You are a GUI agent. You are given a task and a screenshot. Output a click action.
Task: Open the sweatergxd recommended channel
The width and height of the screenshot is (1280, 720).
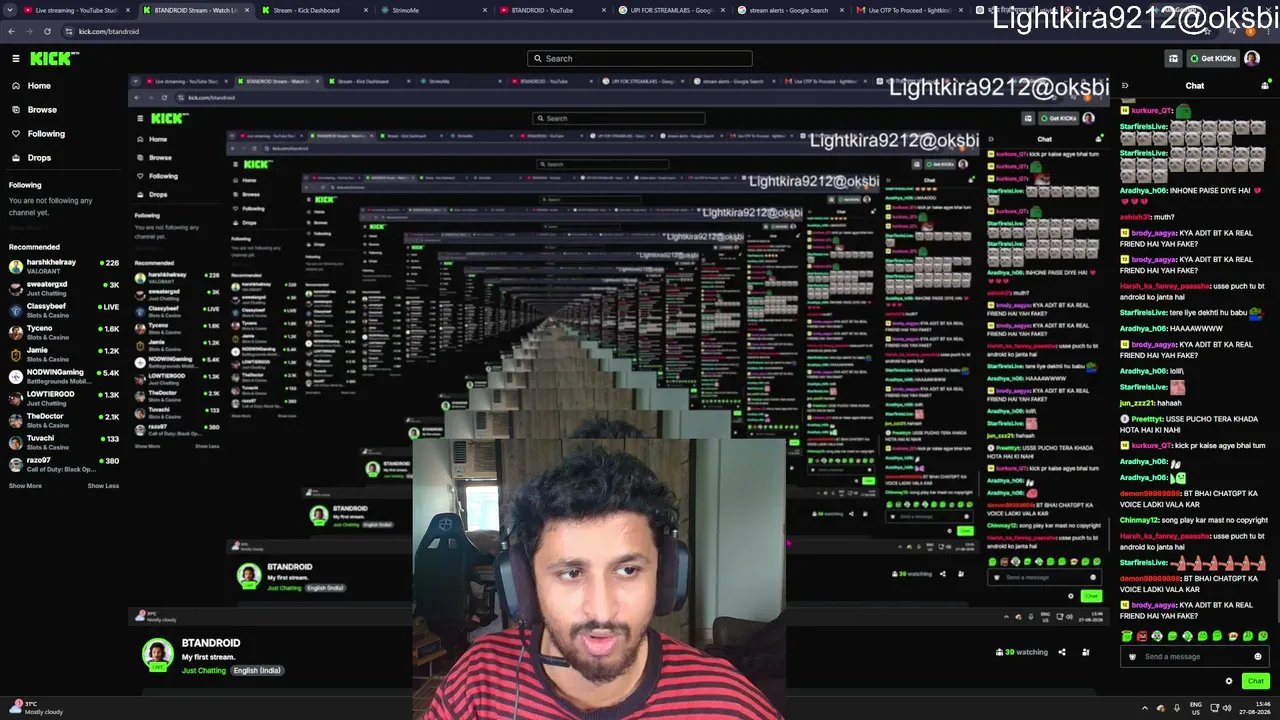64,288
